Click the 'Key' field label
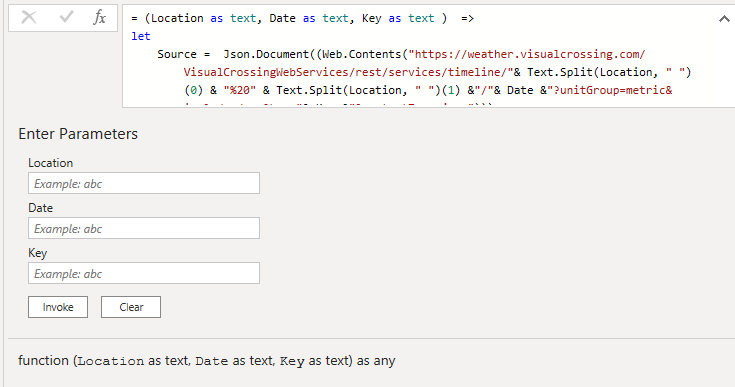The width and height of the screenshot is (735, 387). point(38,253)
